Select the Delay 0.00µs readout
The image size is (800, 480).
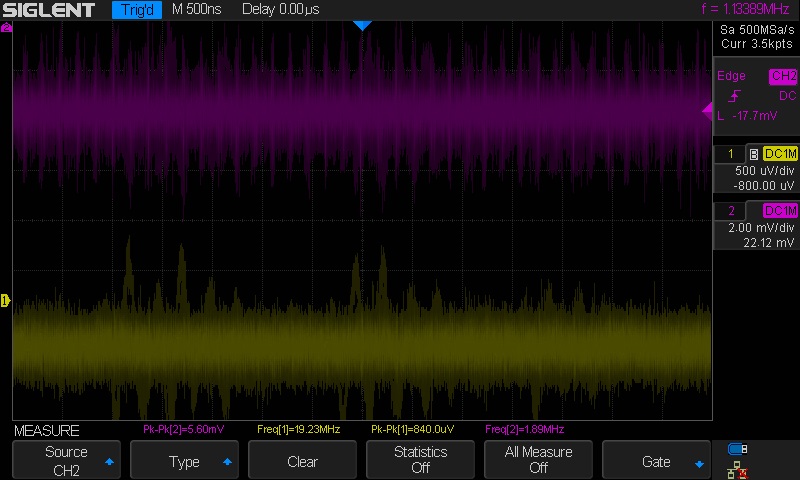click(x=281, y=9)
